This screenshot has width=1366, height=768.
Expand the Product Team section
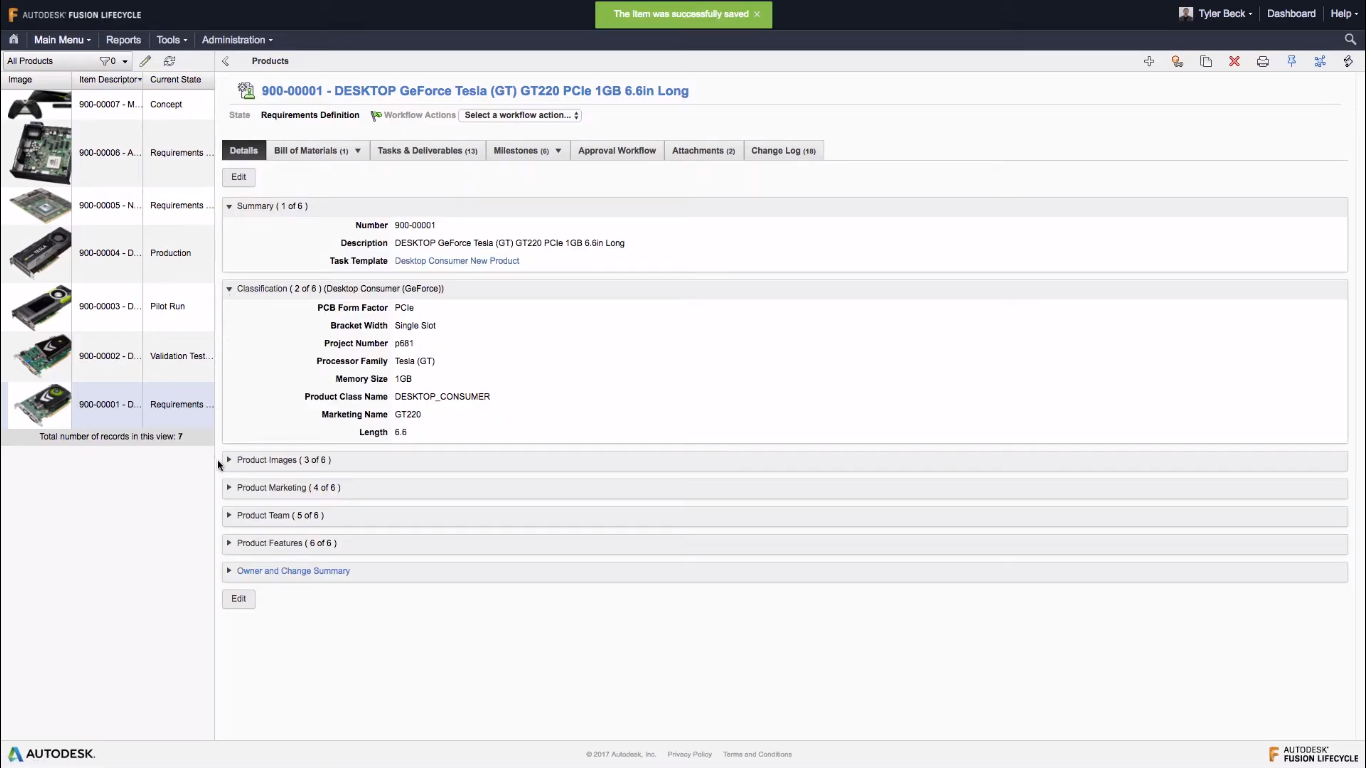pyautogui.click(x=229, y=516)
